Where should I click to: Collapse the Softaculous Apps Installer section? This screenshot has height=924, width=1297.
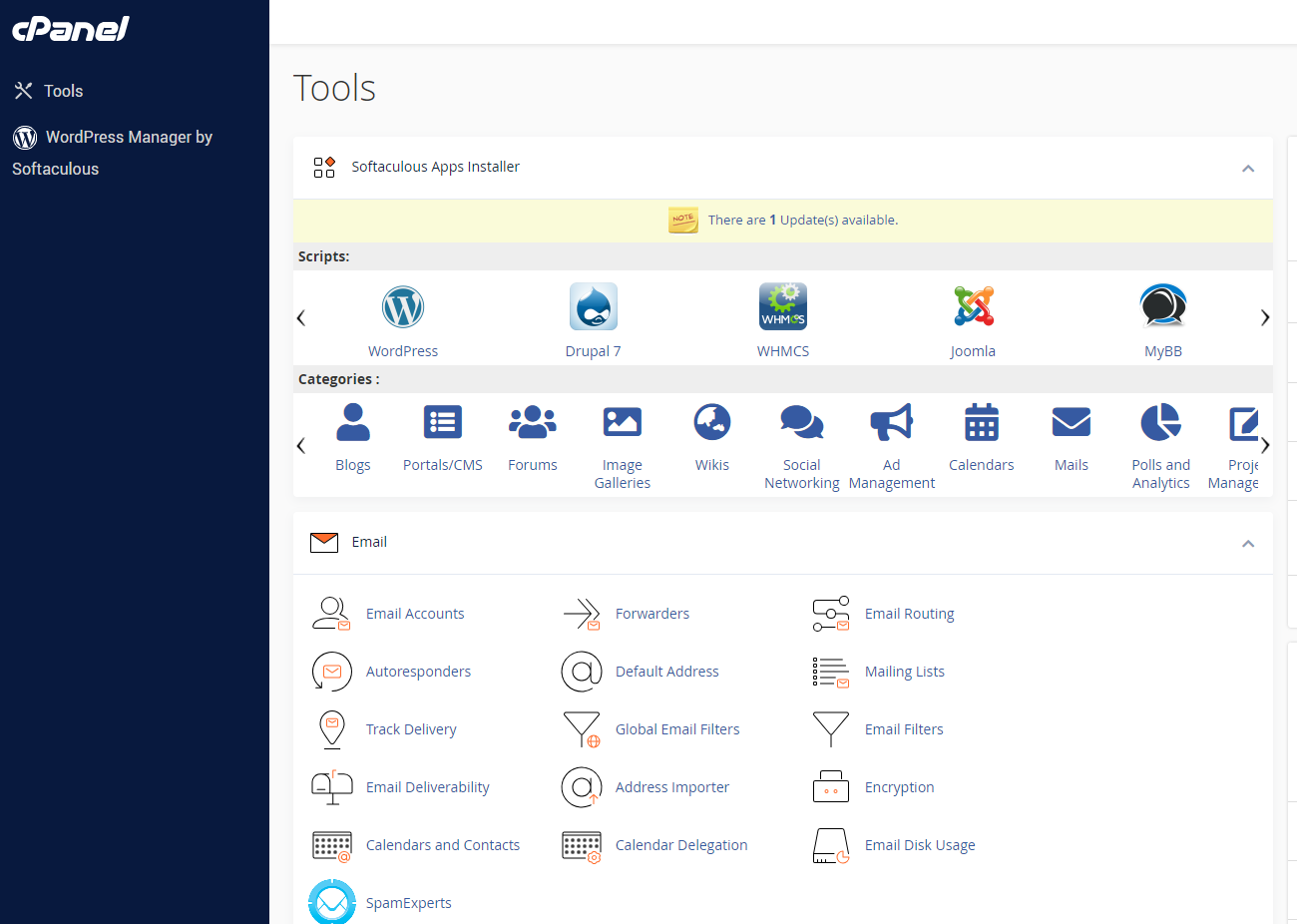click(x=1248, y=169)
